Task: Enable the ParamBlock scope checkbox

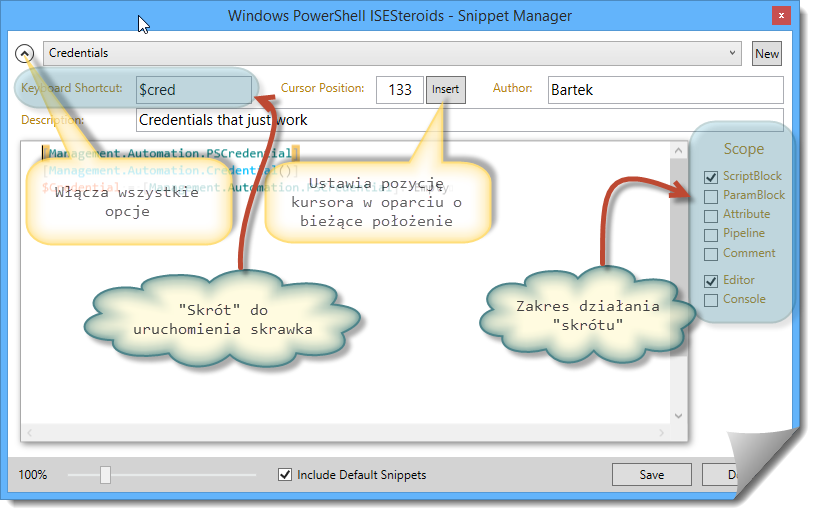Action: (711, 196)
